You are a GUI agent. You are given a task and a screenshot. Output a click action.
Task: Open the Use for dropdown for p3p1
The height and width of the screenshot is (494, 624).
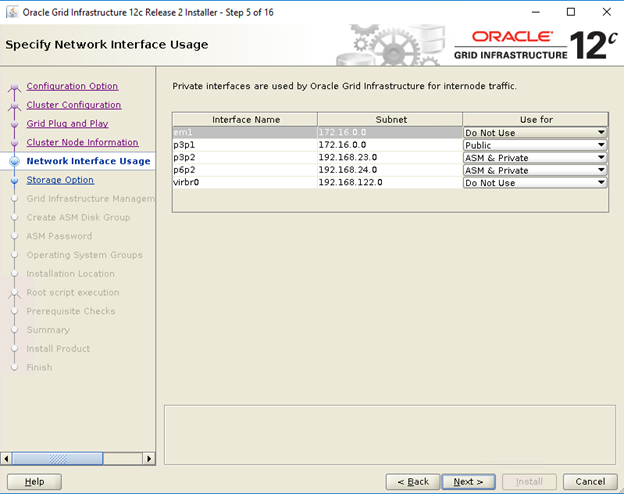pos(535,145)
